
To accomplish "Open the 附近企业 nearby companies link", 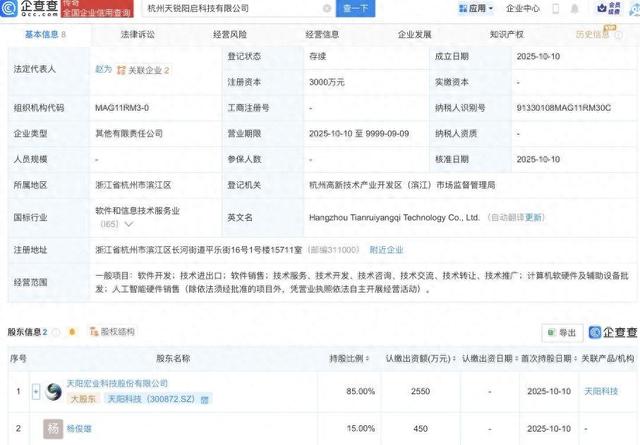I will point(387,250).
